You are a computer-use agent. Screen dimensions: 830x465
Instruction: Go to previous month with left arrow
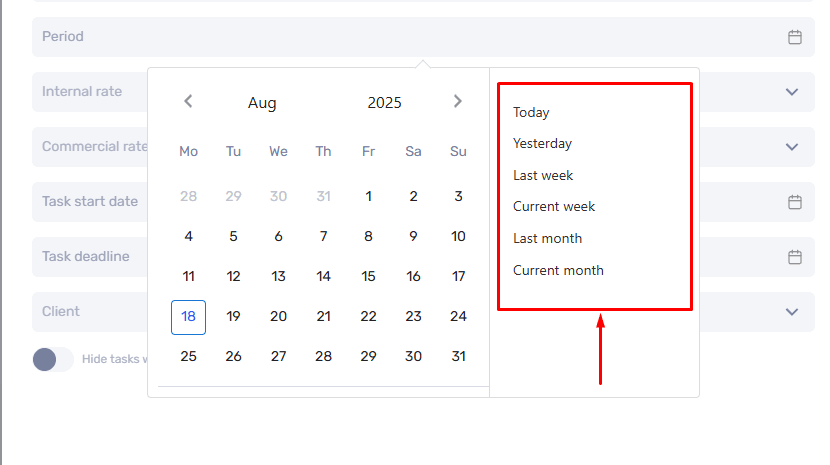[x=188, y=101]
